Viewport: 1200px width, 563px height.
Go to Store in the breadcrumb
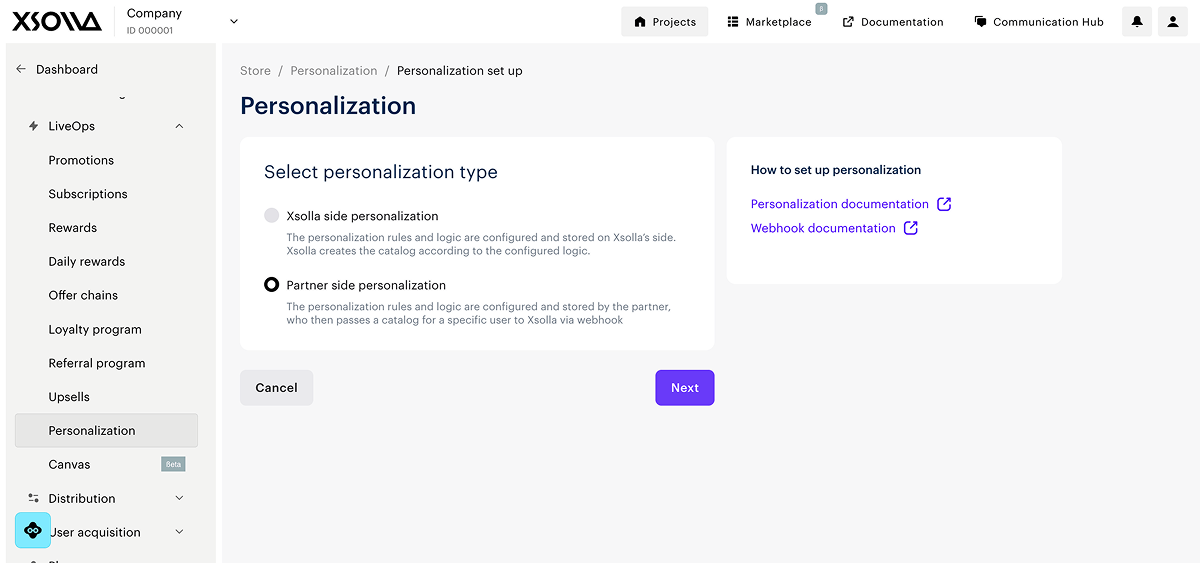click(x=255, y=71)
